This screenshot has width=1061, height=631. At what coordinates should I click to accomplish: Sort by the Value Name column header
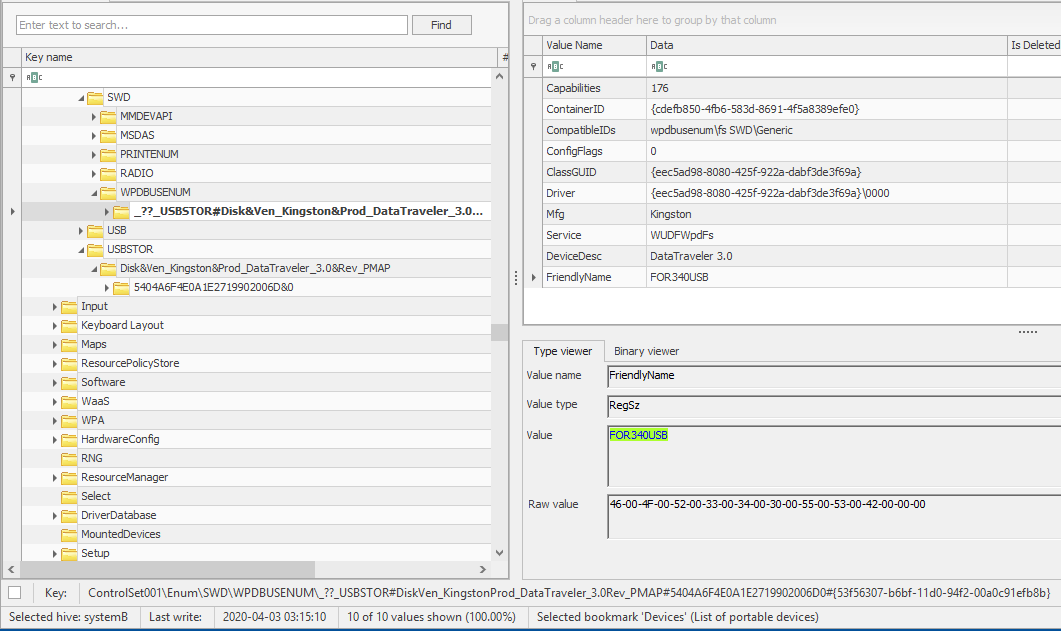[x=593, y=45]
